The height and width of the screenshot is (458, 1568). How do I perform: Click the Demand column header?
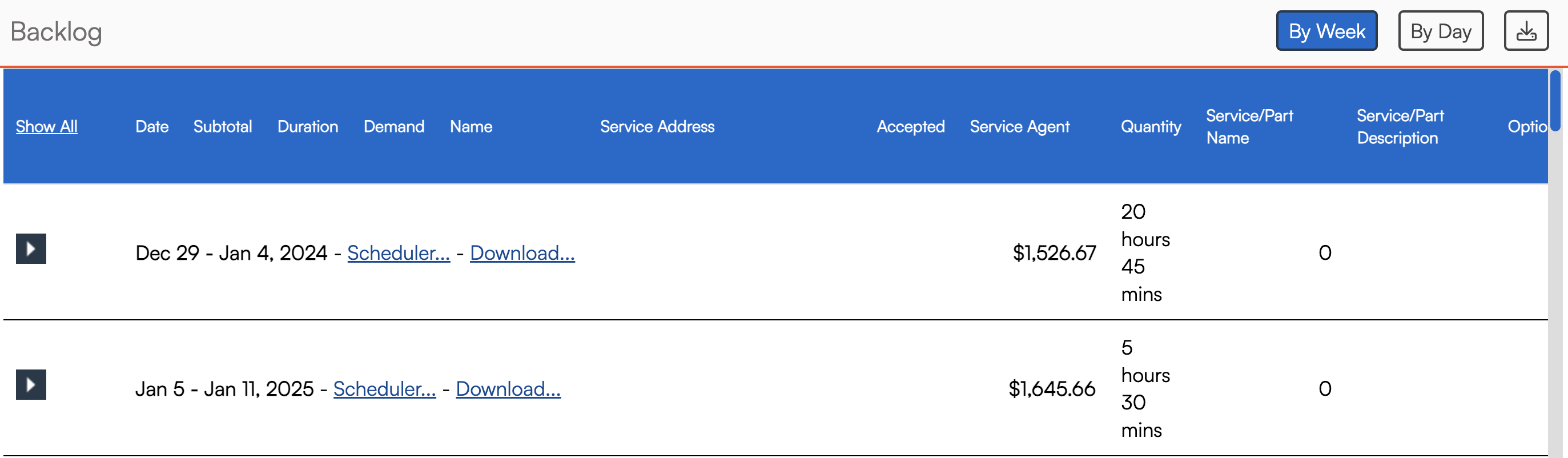[394, 127]
